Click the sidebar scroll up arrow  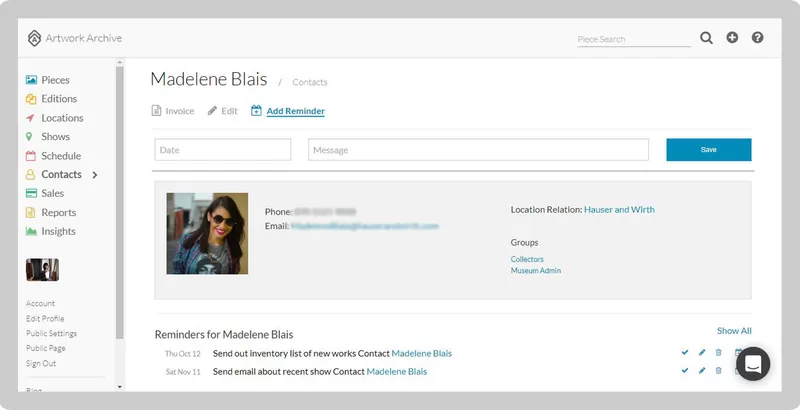[120, 63]
